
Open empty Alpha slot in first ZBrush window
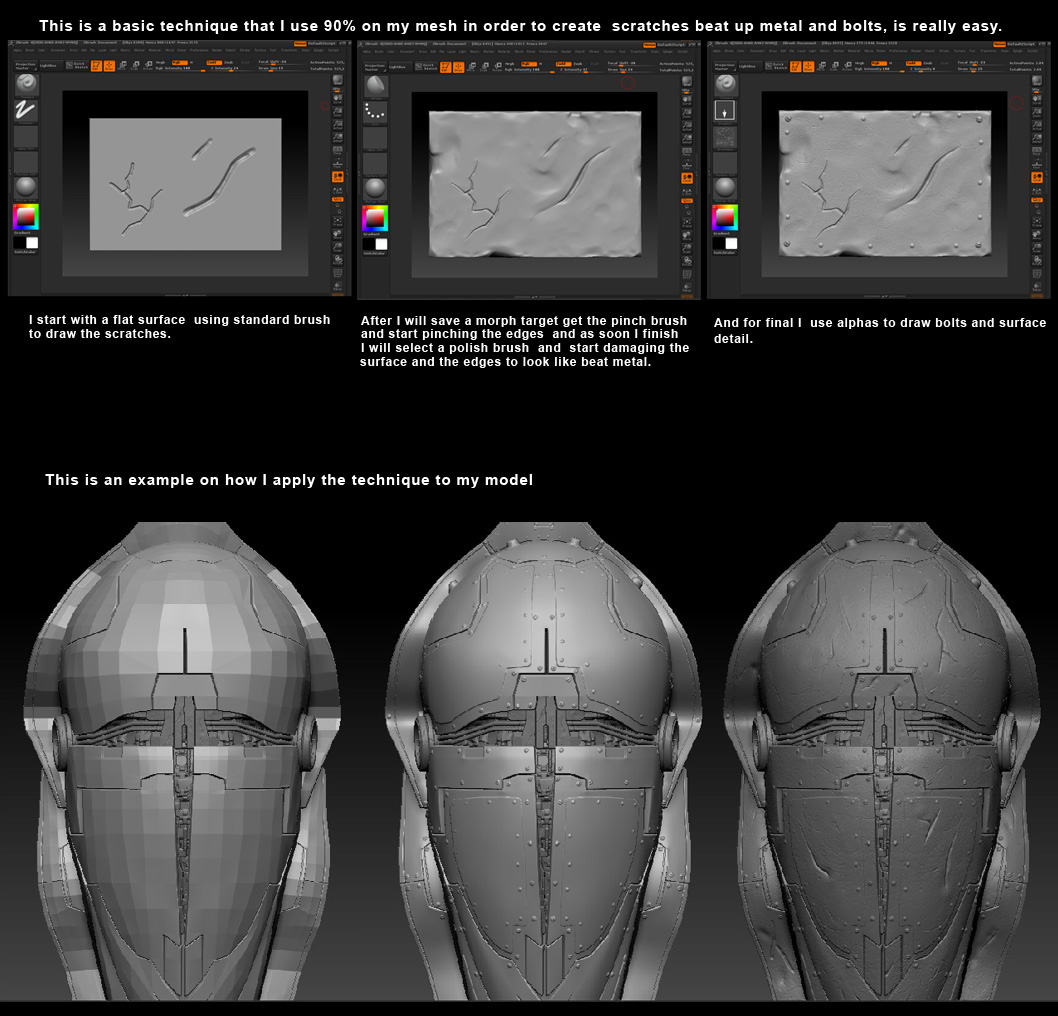click(26, 137)
